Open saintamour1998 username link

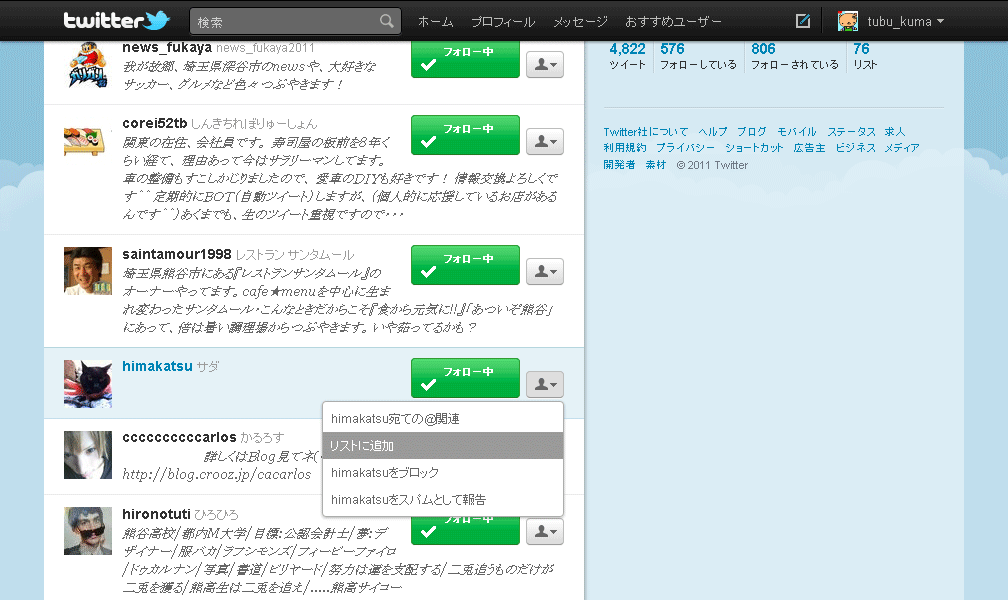tap(177, 254)
